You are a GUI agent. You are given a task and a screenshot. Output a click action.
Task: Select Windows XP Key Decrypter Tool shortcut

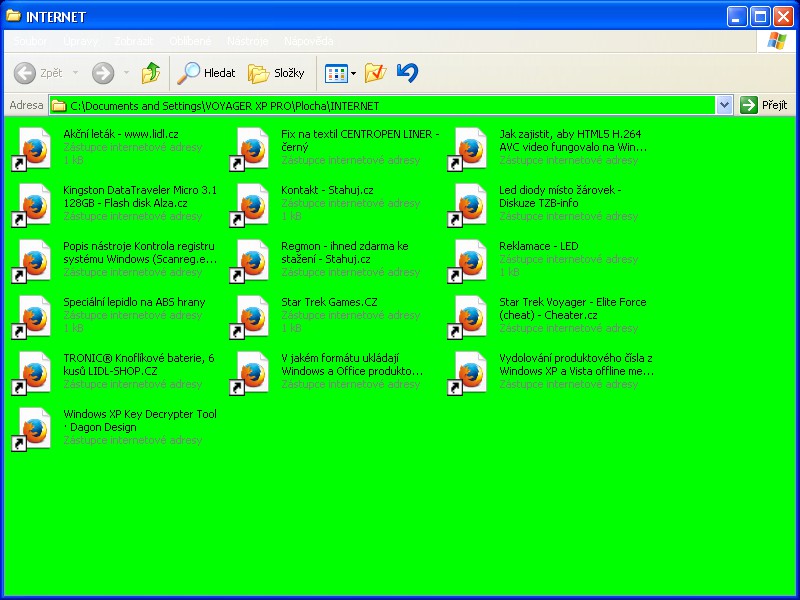pos(139,414)
